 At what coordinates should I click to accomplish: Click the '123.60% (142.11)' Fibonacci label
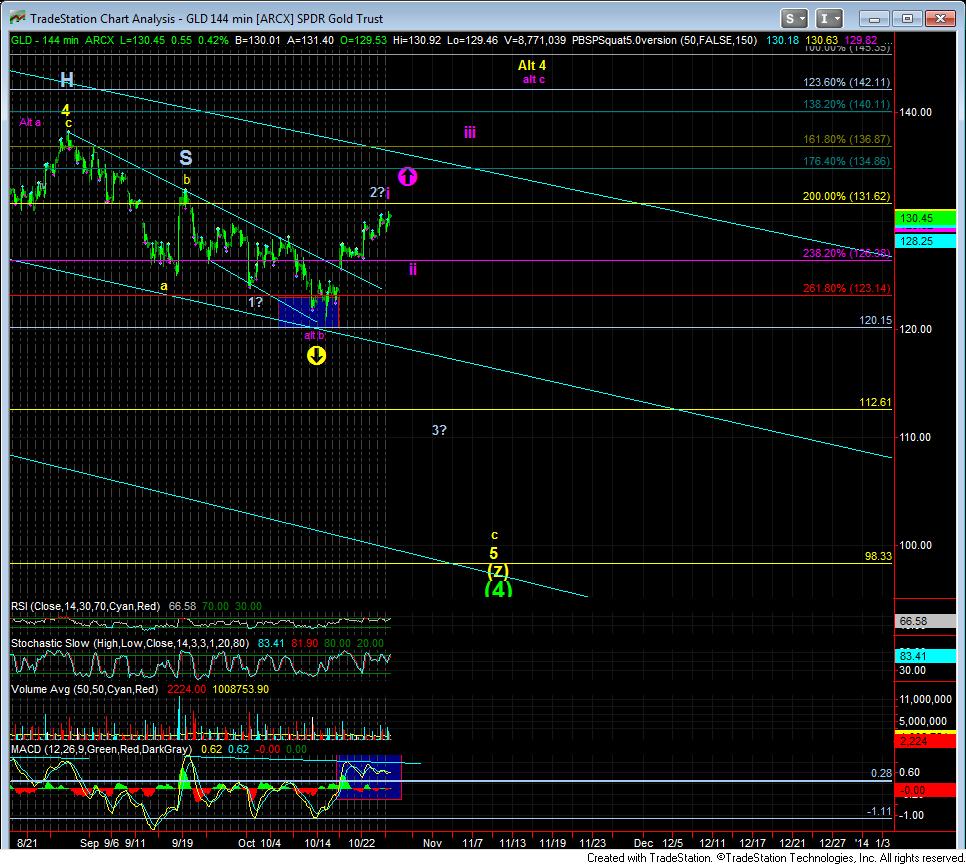[846, 83]
